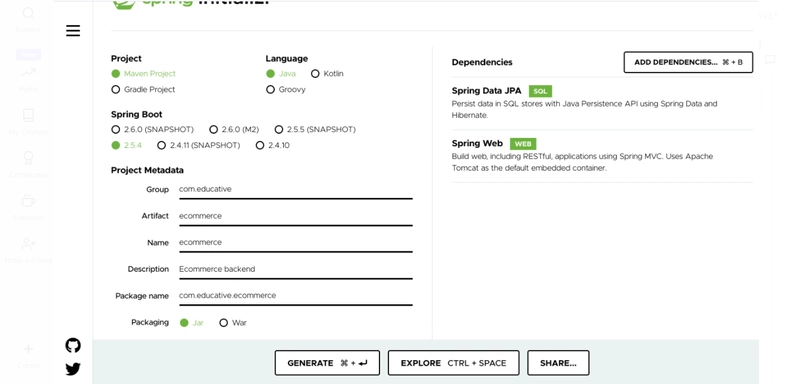The height and width of the screenshot is (384, 800).
Task: Choose Java as the language
Action: click(270, 73)
